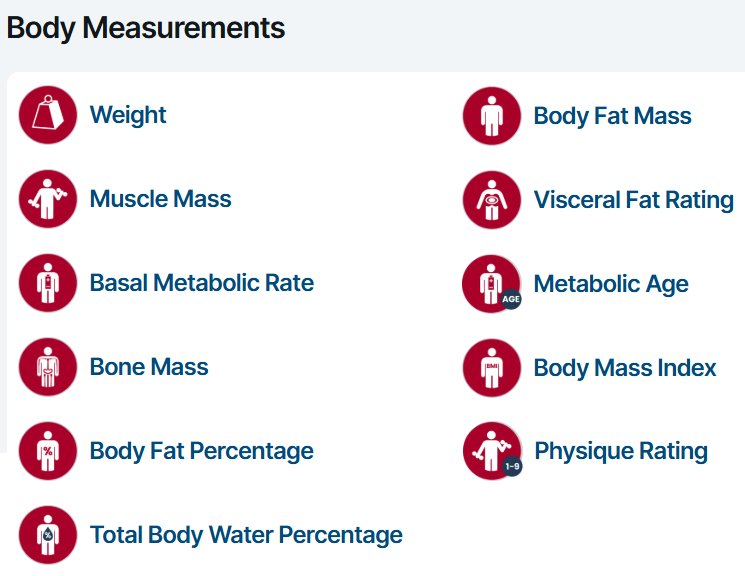This screenshot has height=576, width=745.
Task: Click the Physique Rating icon
Action: tap(491, 451)
